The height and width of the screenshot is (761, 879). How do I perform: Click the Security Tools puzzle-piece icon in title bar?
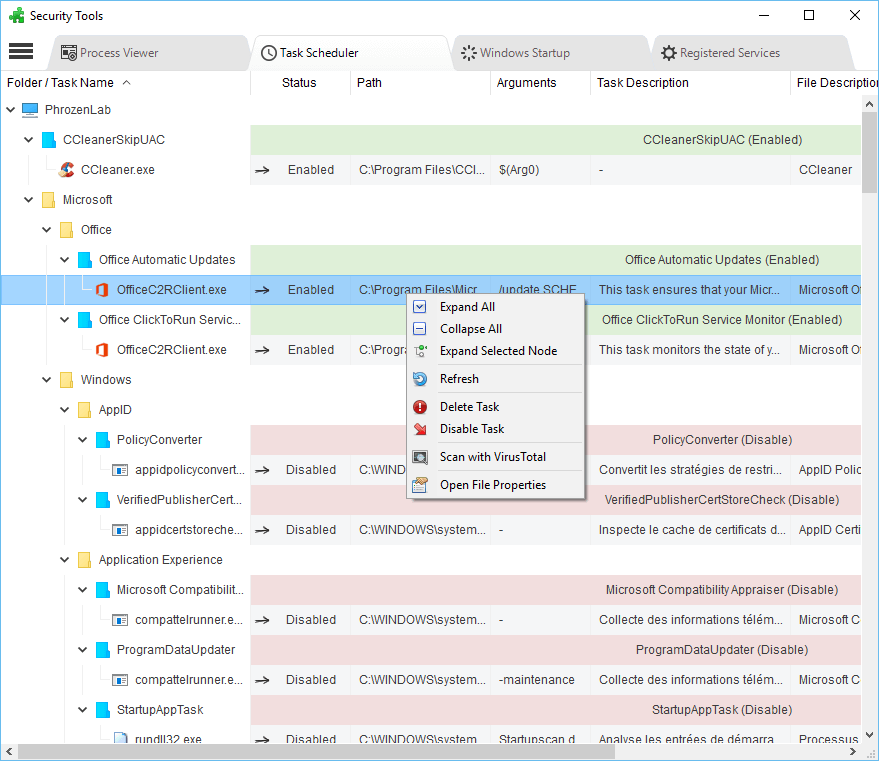(16, 15)
